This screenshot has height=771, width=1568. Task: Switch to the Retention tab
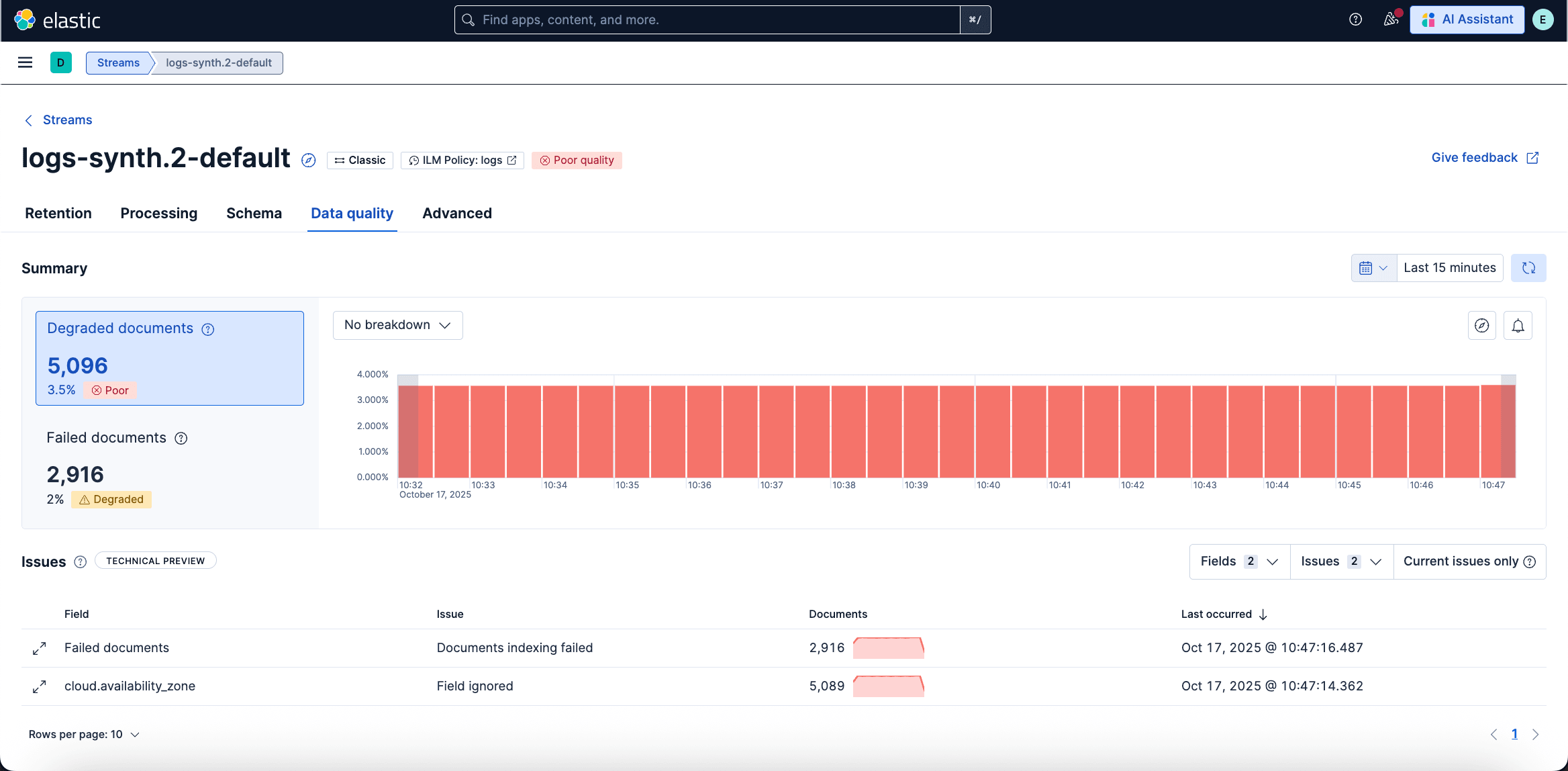click(x=58, y=213)
